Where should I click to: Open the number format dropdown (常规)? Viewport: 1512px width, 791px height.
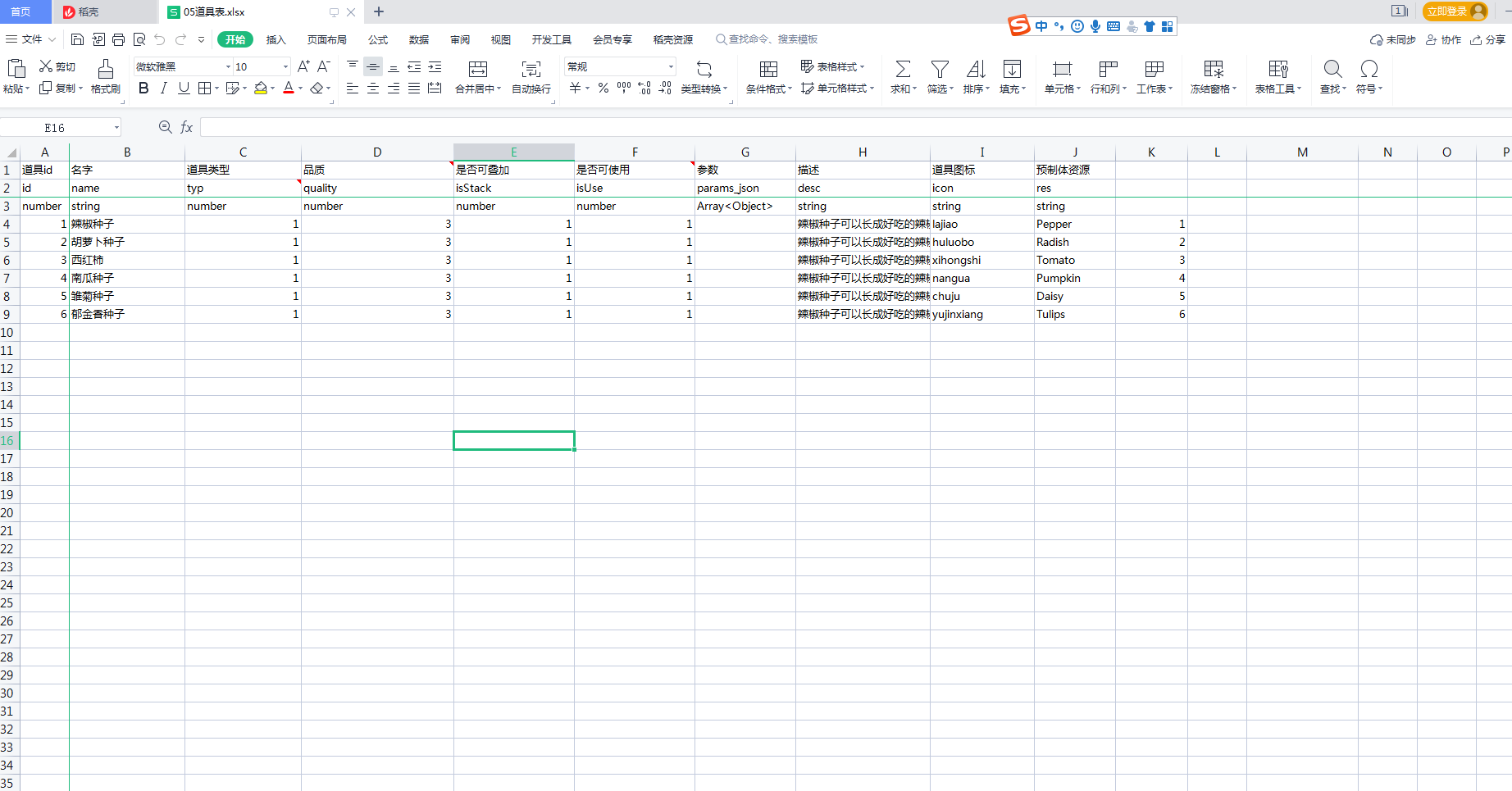[x=671, y=67]
